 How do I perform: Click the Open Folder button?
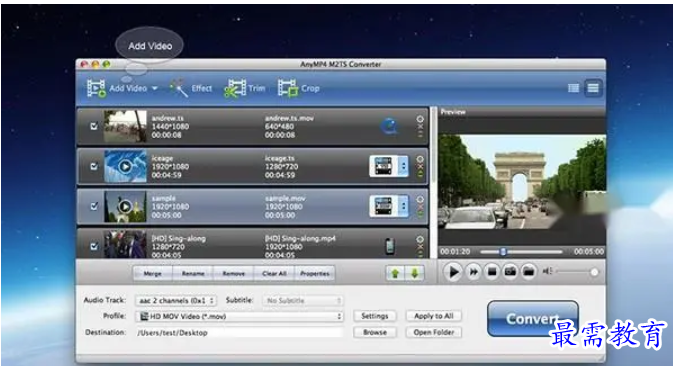434,332
